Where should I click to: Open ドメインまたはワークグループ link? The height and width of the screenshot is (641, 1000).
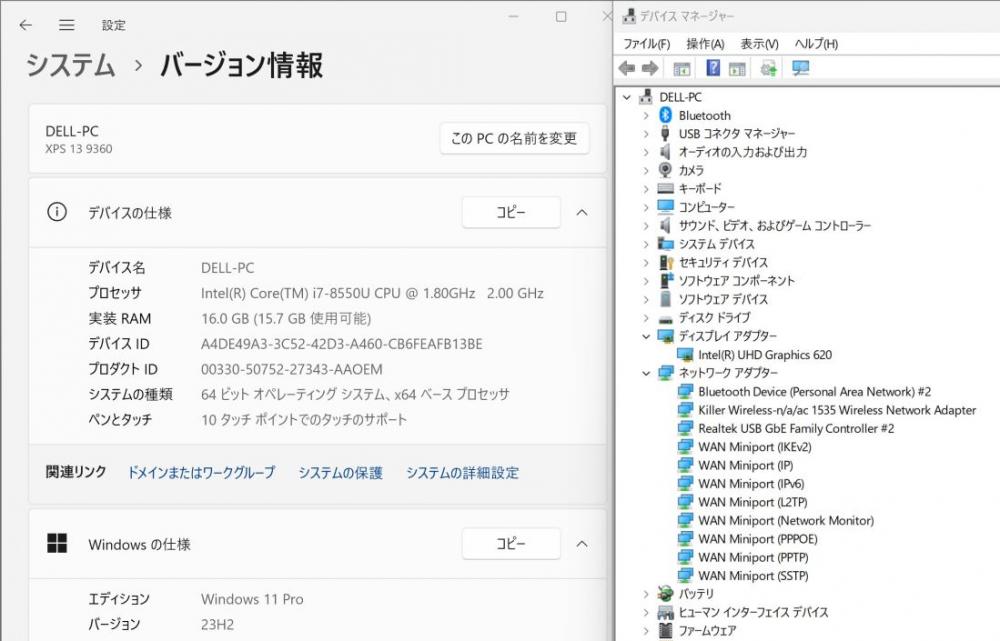coord(202,473)
